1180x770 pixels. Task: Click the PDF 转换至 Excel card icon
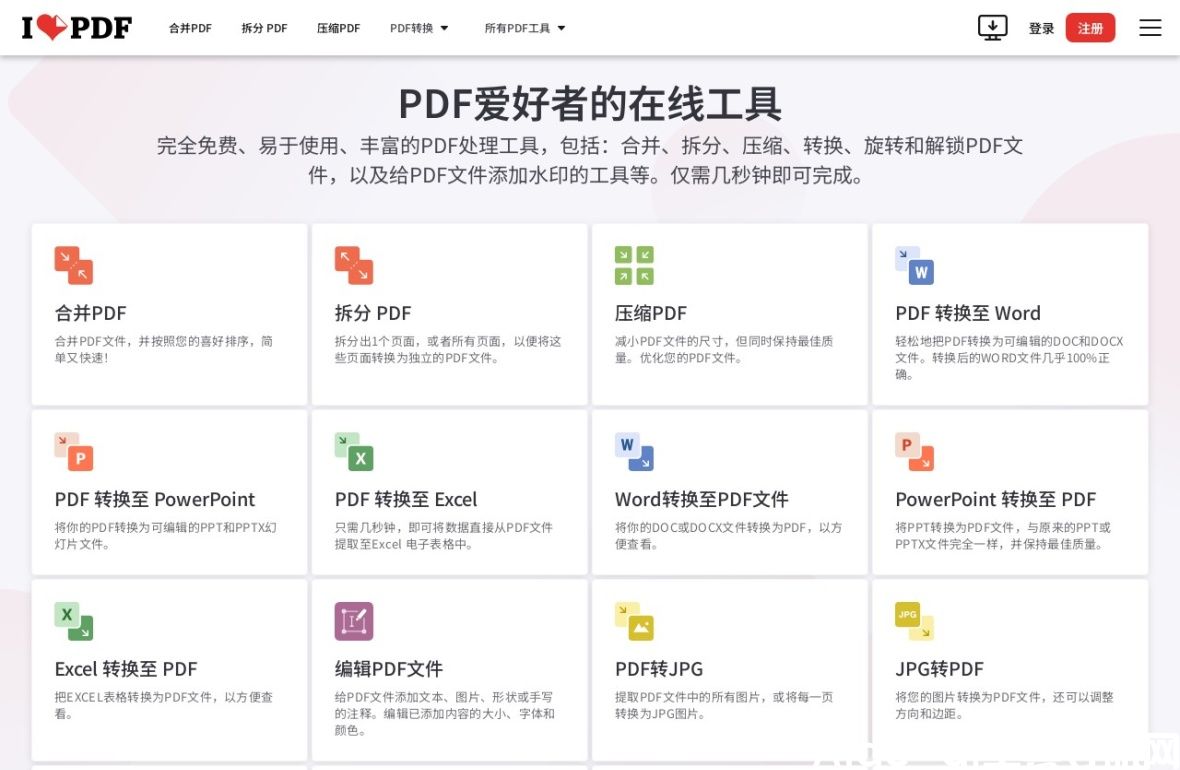(x=354, y=452)
